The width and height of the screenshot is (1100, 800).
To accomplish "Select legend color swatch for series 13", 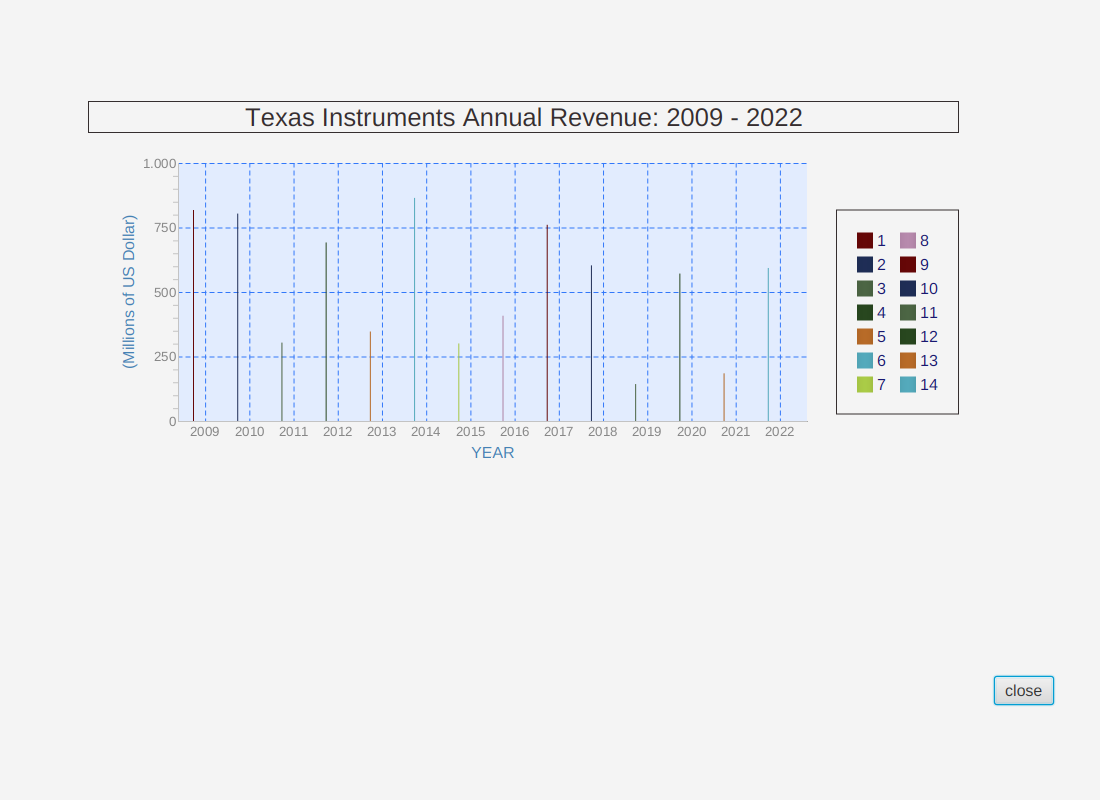I will click(908, 360).
